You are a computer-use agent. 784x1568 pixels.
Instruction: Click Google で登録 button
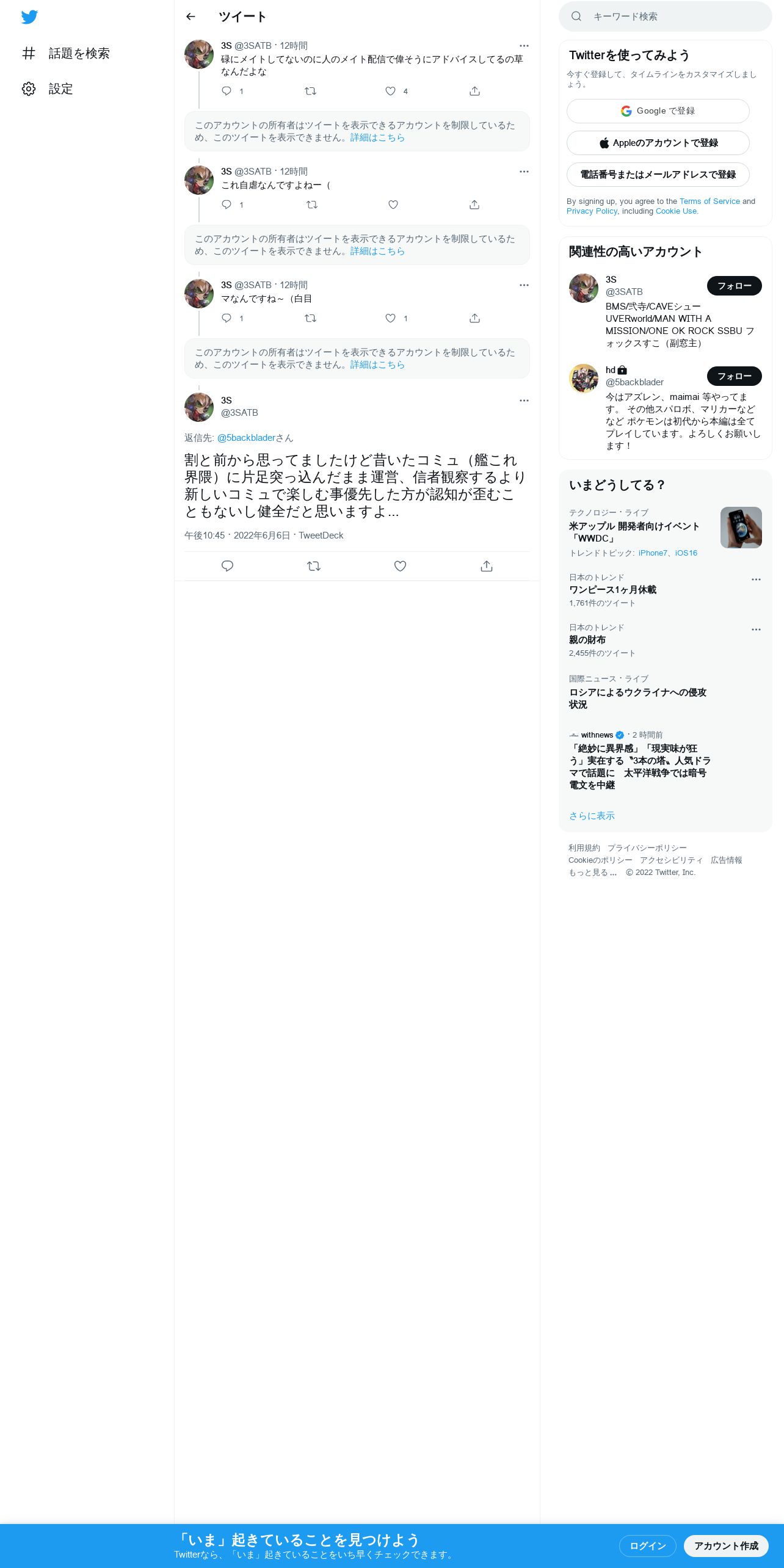tap(658, 111)
